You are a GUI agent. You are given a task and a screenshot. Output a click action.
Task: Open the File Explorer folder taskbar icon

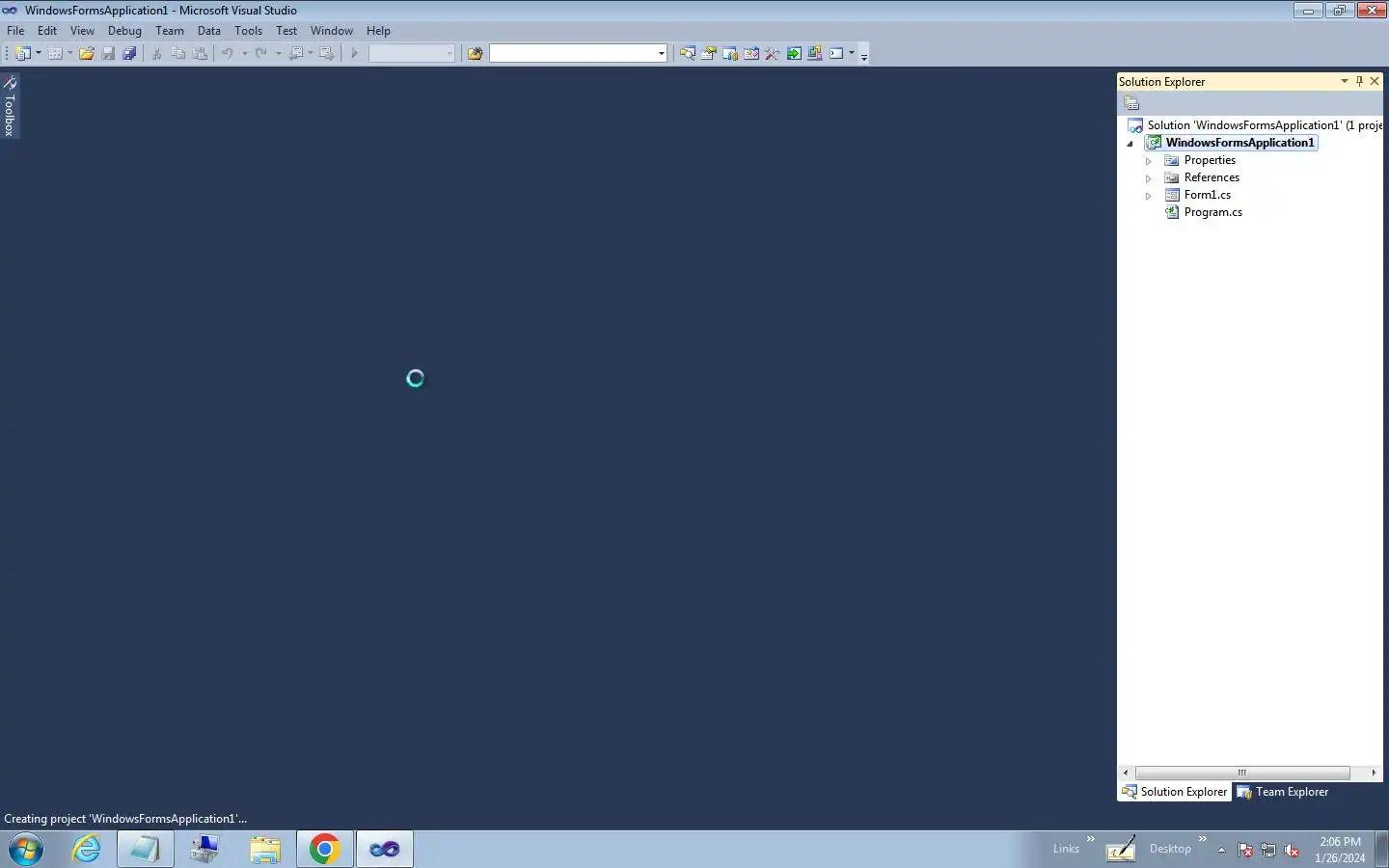tap(264, 850)
